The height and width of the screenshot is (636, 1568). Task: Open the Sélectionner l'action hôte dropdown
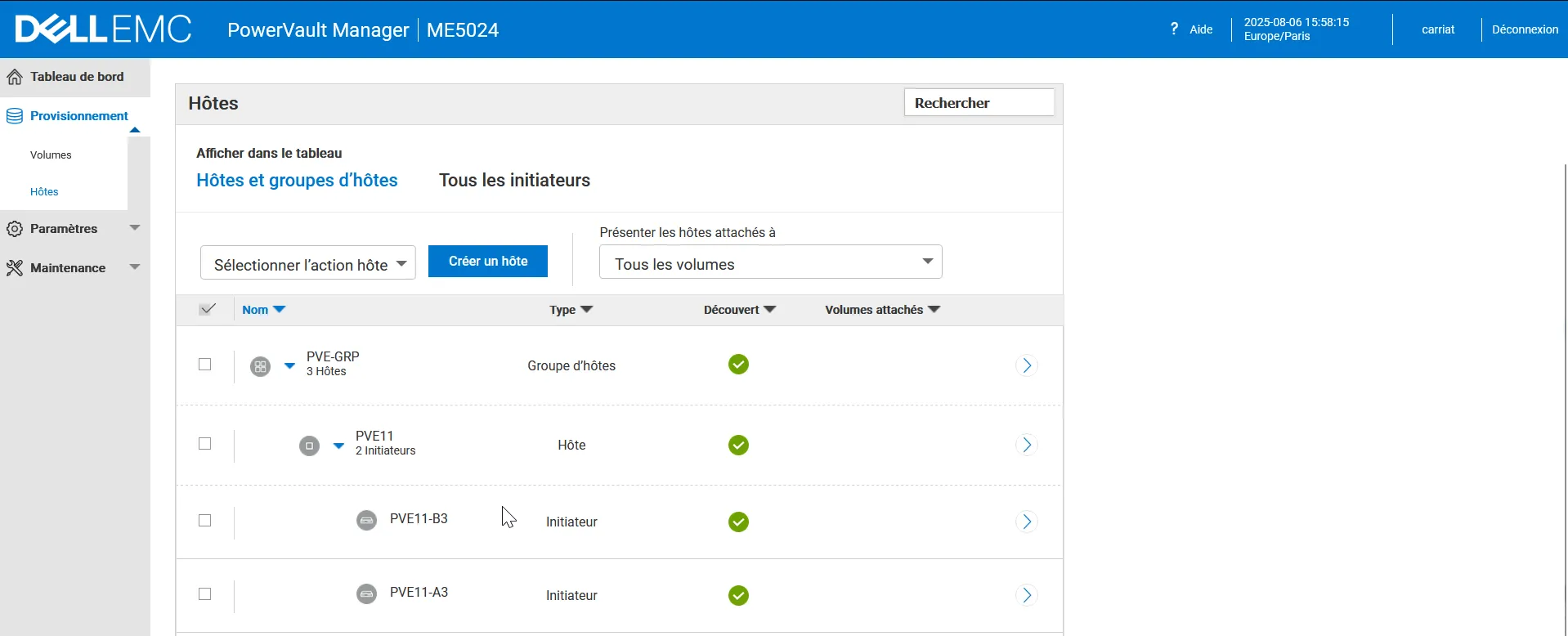point(307,263)
